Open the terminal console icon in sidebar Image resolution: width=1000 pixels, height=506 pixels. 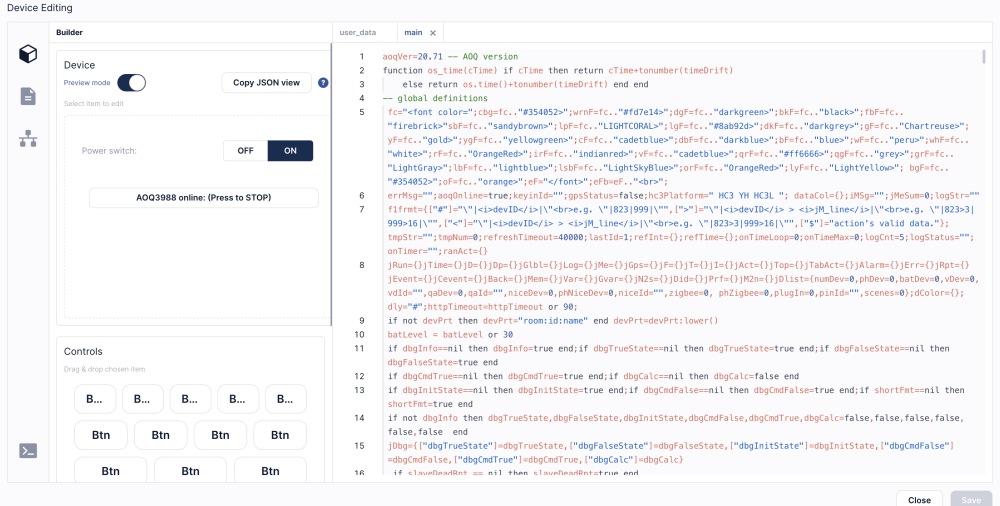pos(28,450)
